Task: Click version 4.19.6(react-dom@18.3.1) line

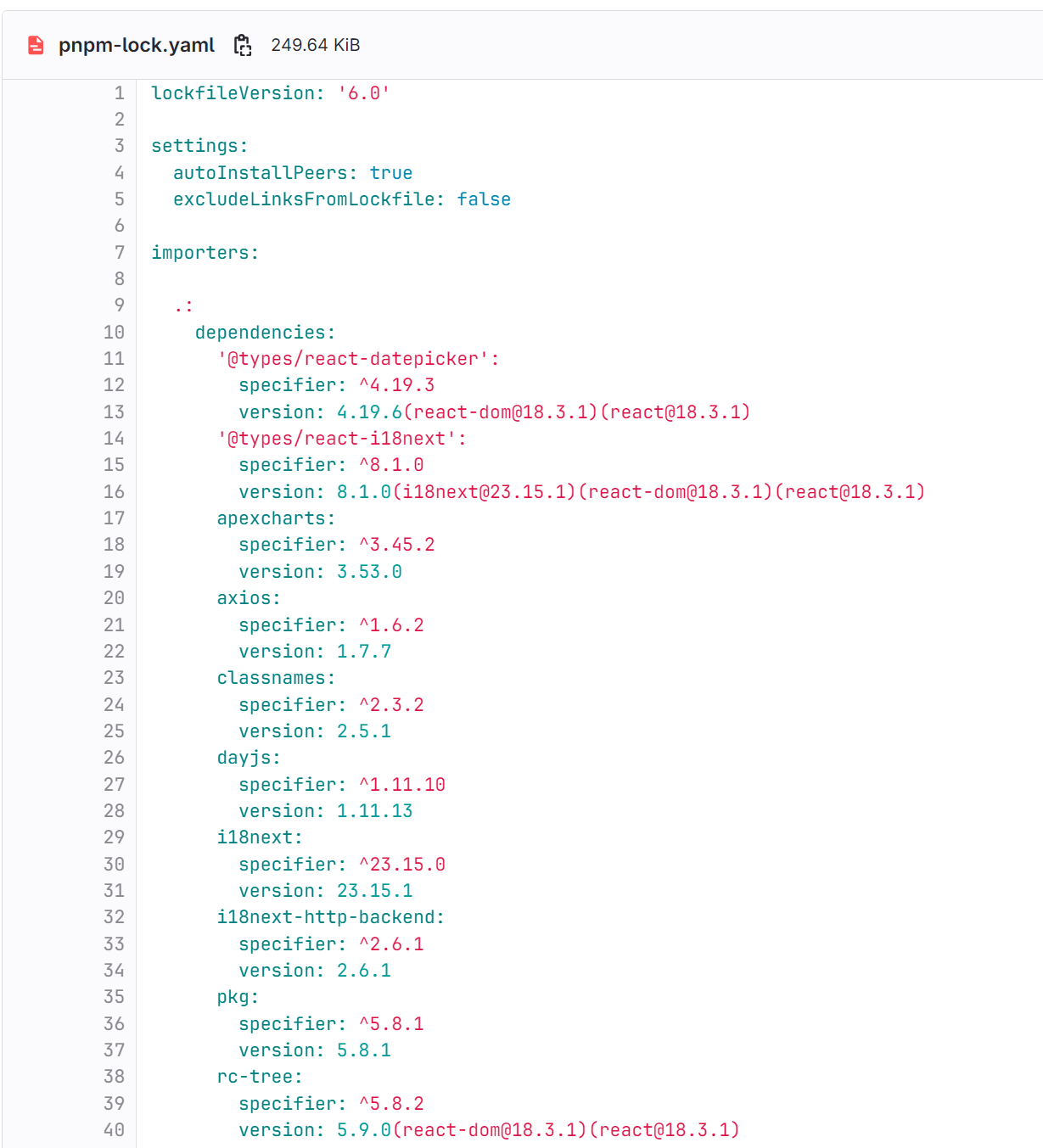Action: 495,412
